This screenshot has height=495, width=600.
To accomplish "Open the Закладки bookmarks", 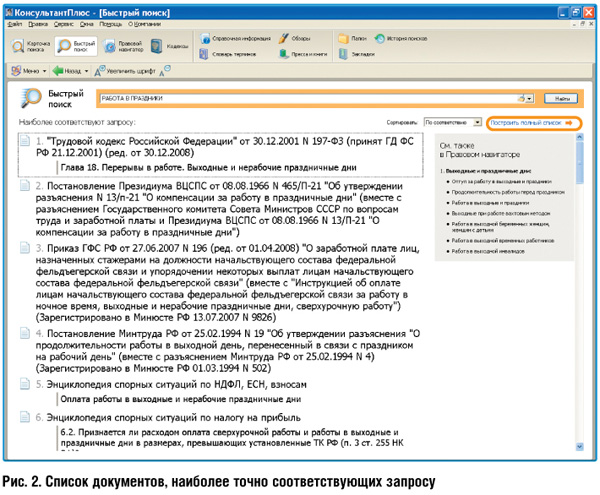I will click(356, 54).
